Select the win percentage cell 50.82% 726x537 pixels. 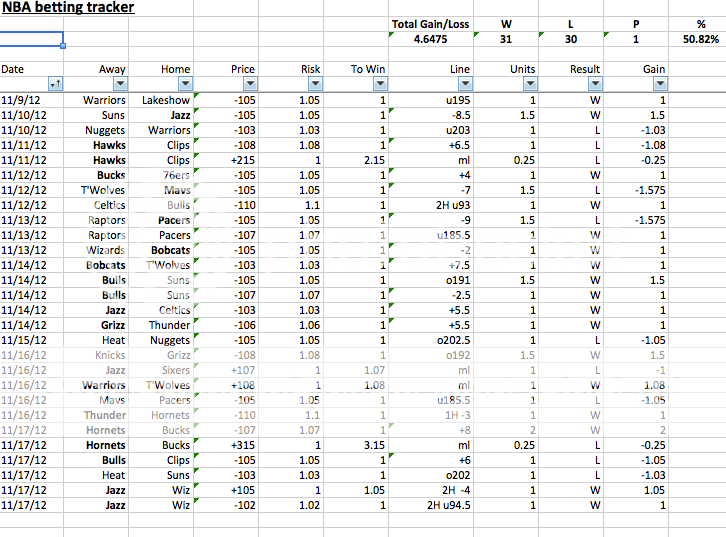[701, 39]
